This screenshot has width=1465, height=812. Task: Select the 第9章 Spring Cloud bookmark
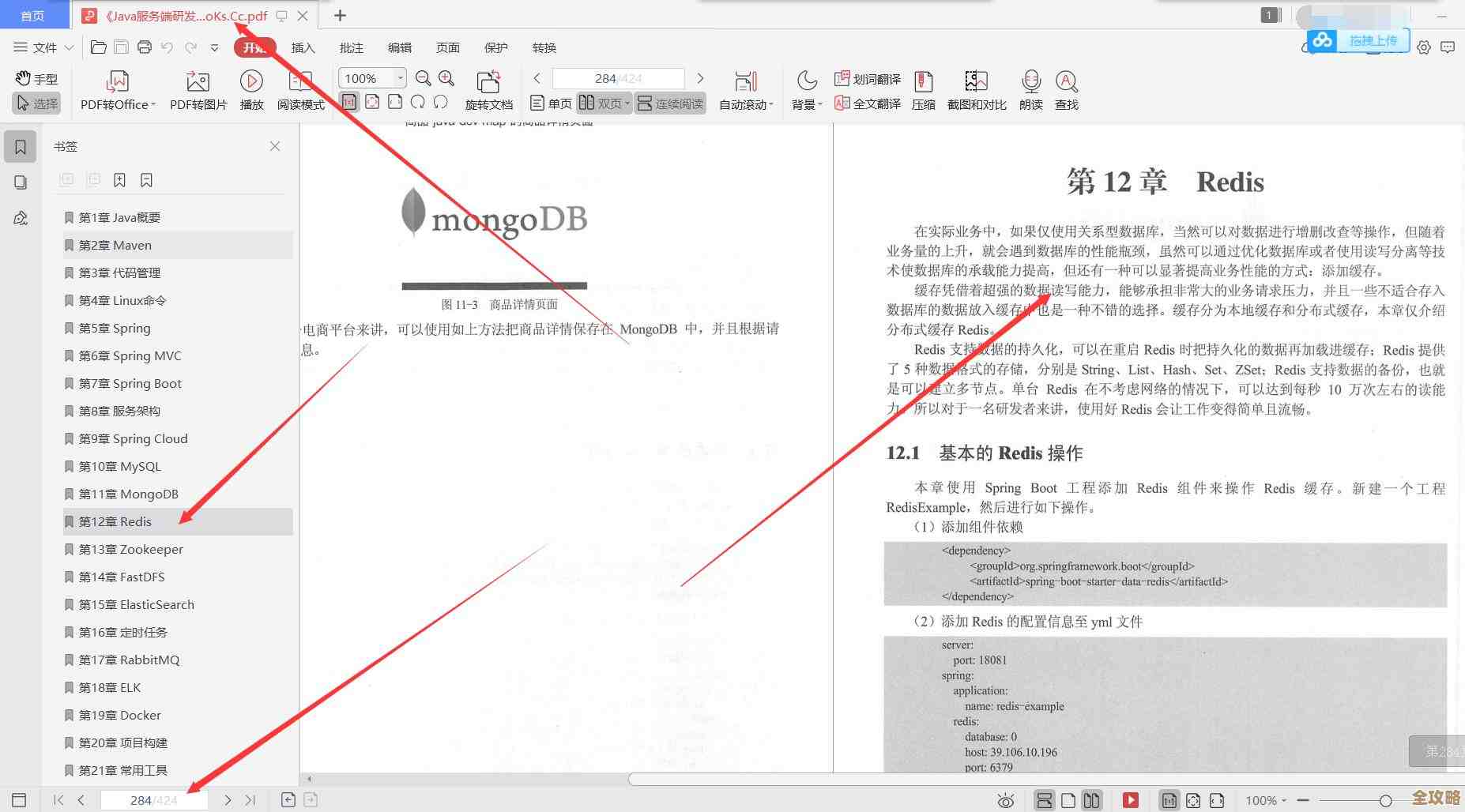tap(133, 438)
